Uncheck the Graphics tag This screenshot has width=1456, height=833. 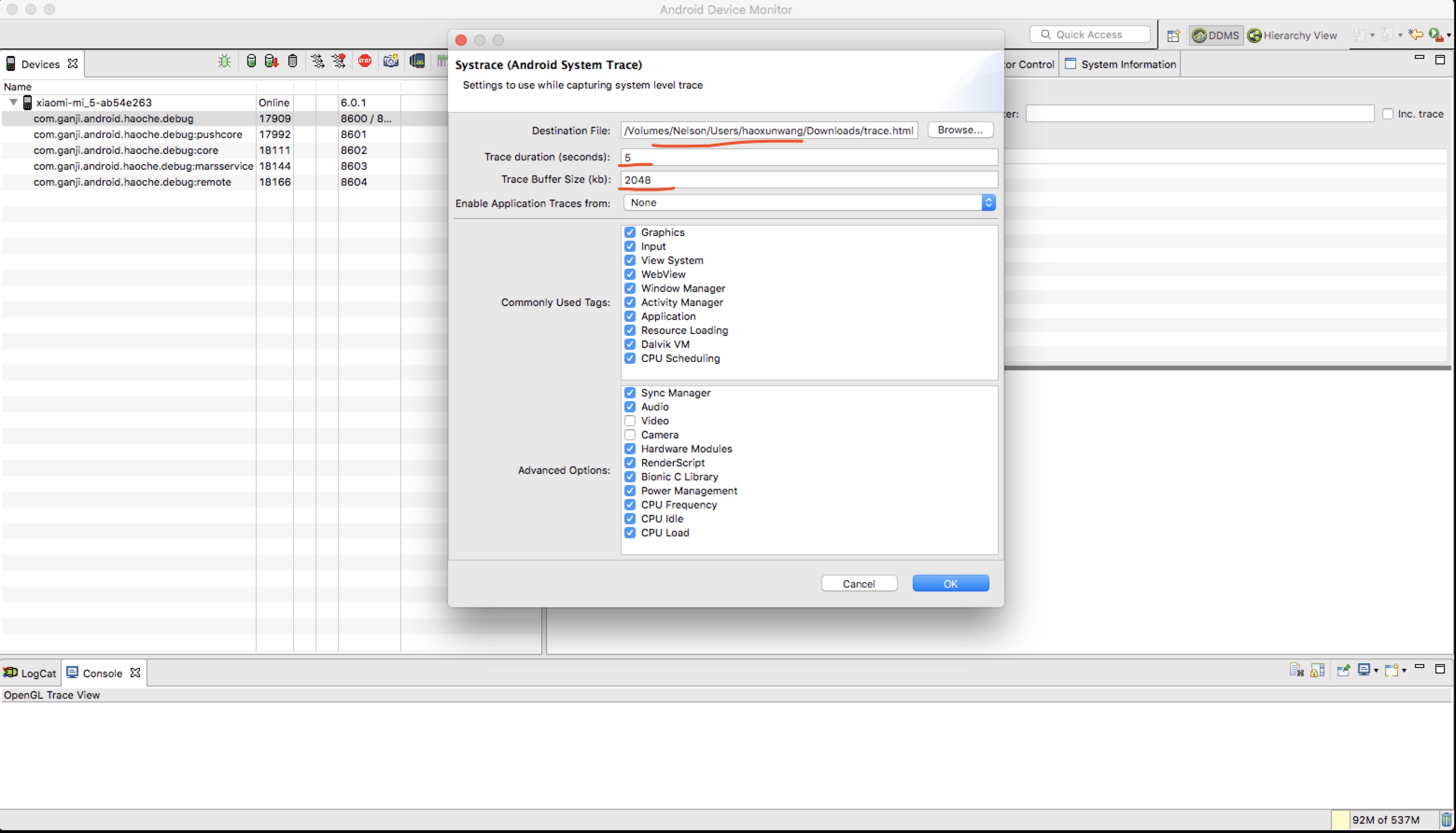[x=630, y=232]
